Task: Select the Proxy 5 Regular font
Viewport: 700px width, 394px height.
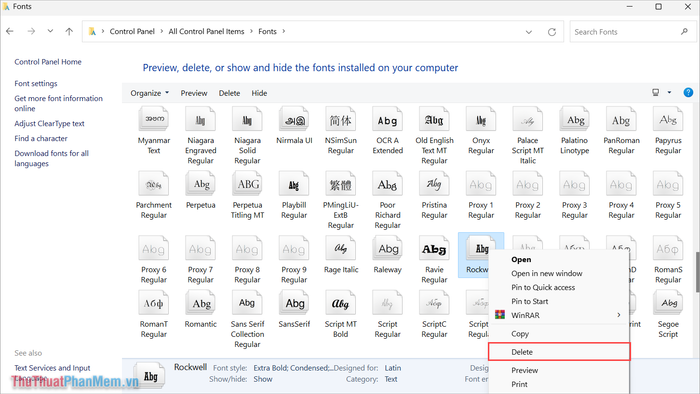Action: [x=668, y=195]
